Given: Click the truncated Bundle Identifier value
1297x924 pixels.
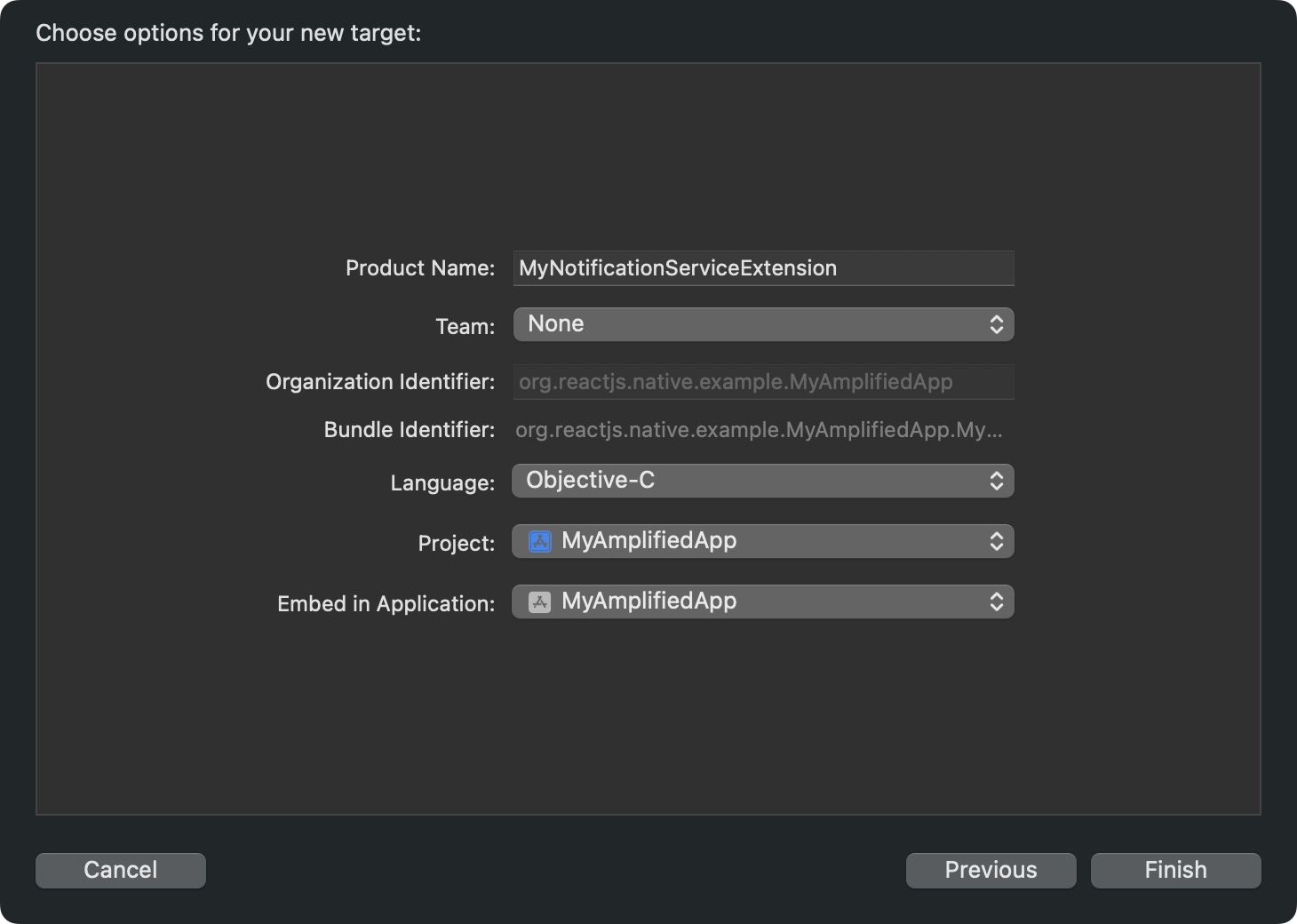Looking at the screenshot, I should click(759, 430).
